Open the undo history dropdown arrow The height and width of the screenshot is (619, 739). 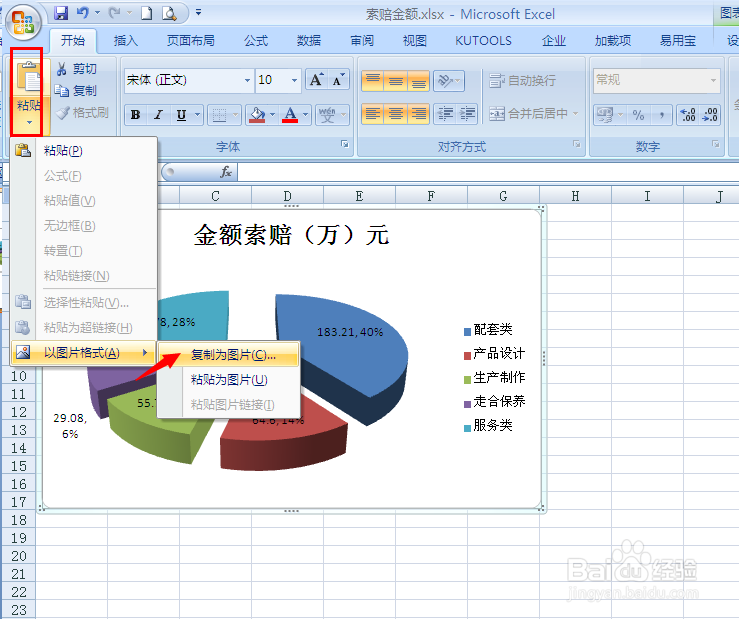pos(98,13)
